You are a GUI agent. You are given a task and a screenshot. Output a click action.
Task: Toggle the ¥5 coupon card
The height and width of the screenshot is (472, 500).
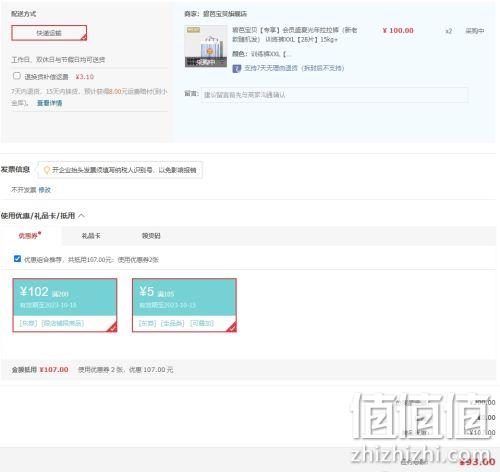coord(184,305)
